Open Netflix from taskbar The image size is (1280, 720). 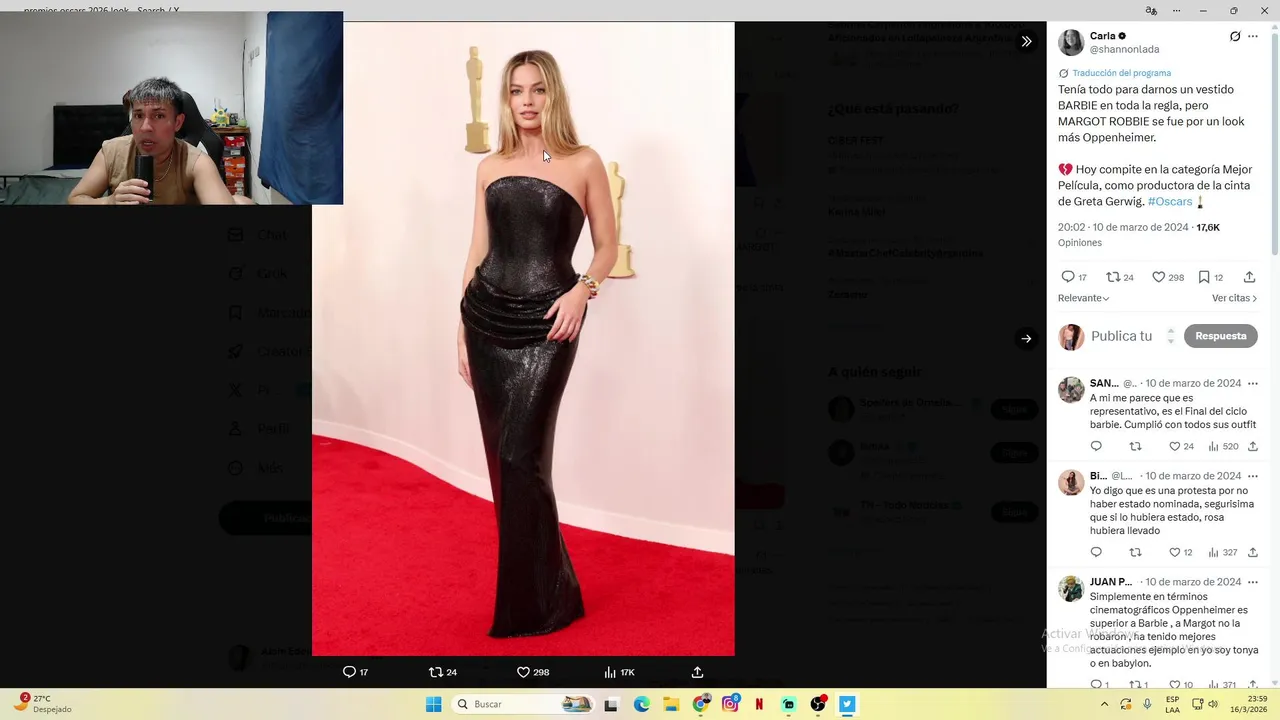pos(759,704)
